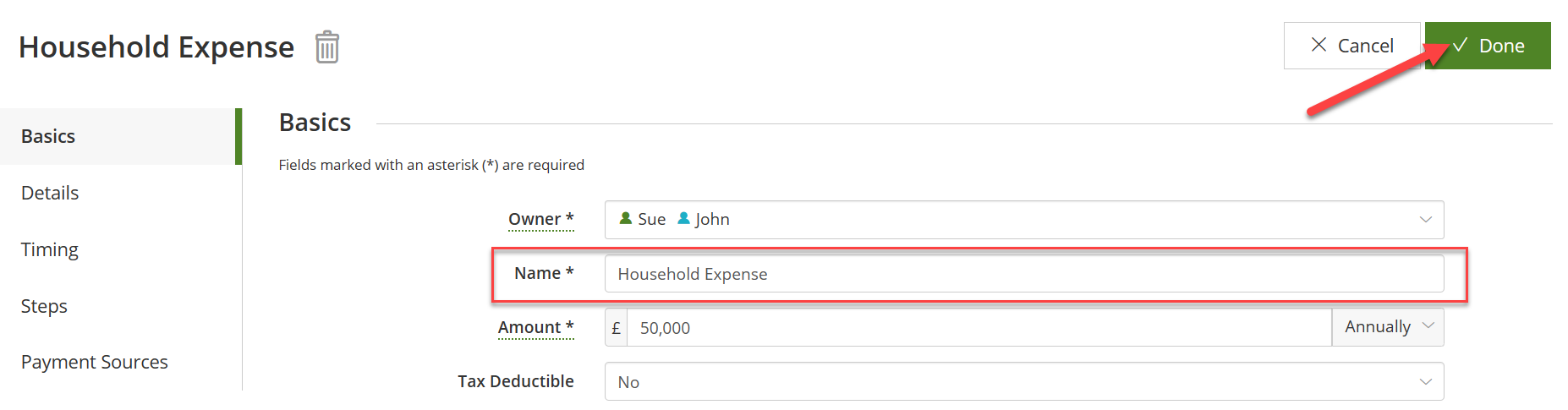Click the checkmark icon on Done
1568x410 pixels.
(x=1460, y=46)
